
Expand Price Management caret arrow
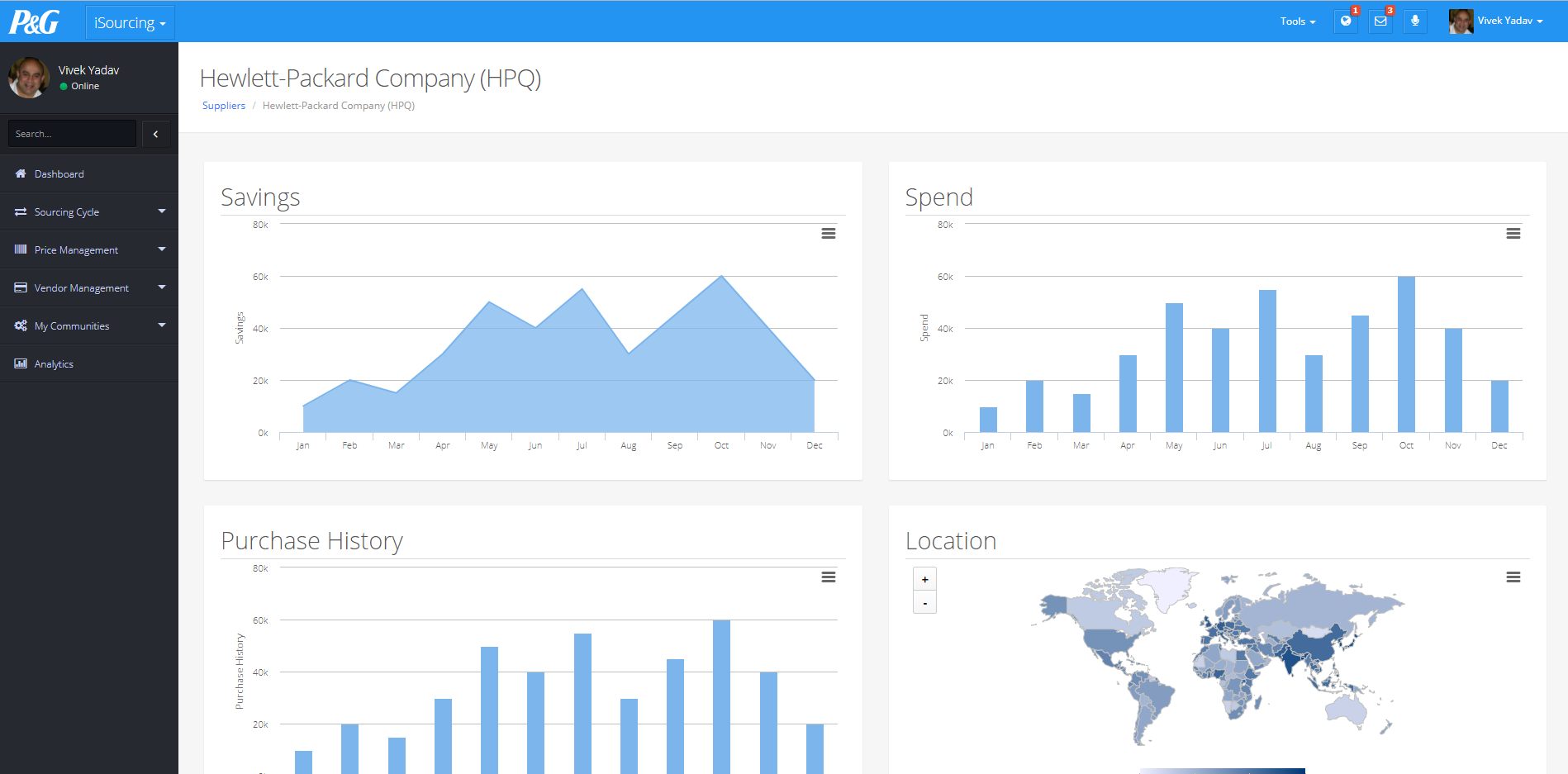click(x=162, y=249)
